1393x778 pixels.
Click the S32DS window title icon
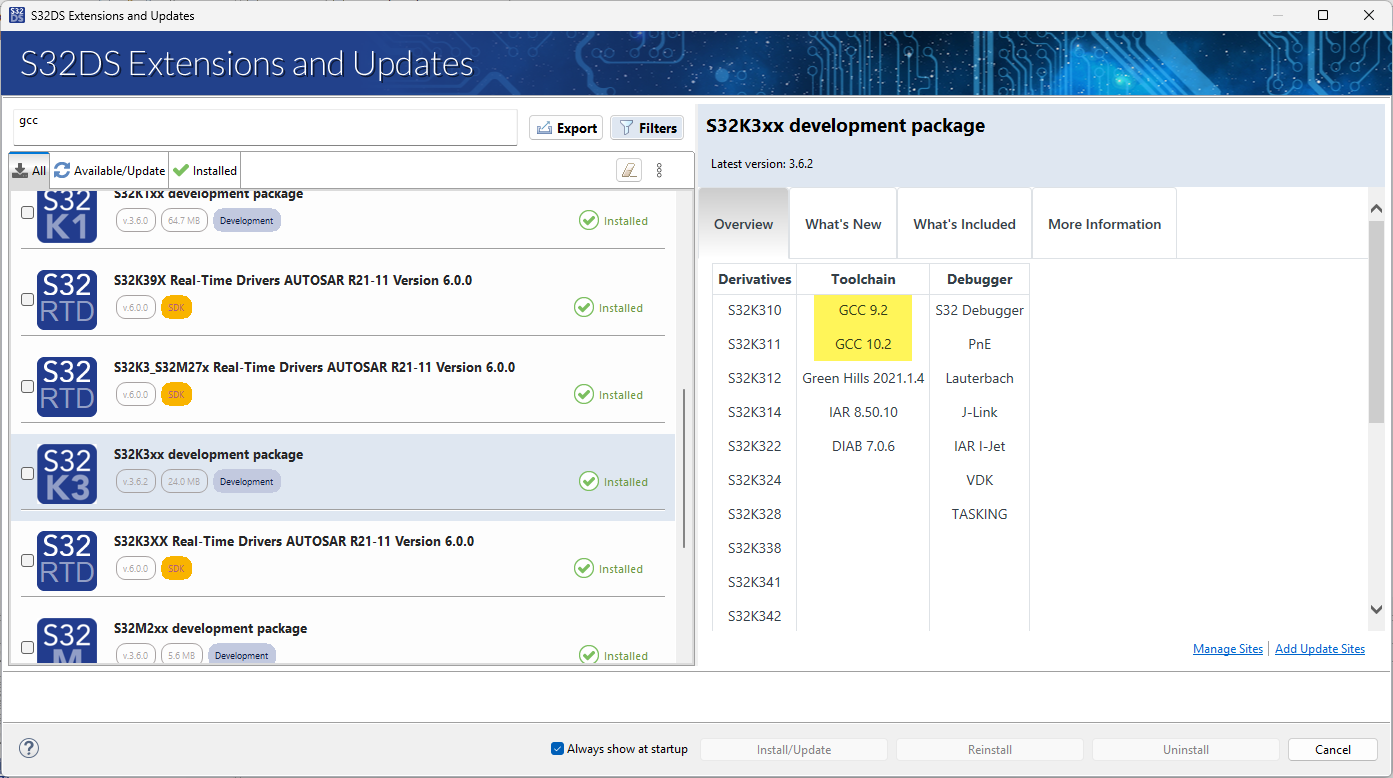point(17,15)
